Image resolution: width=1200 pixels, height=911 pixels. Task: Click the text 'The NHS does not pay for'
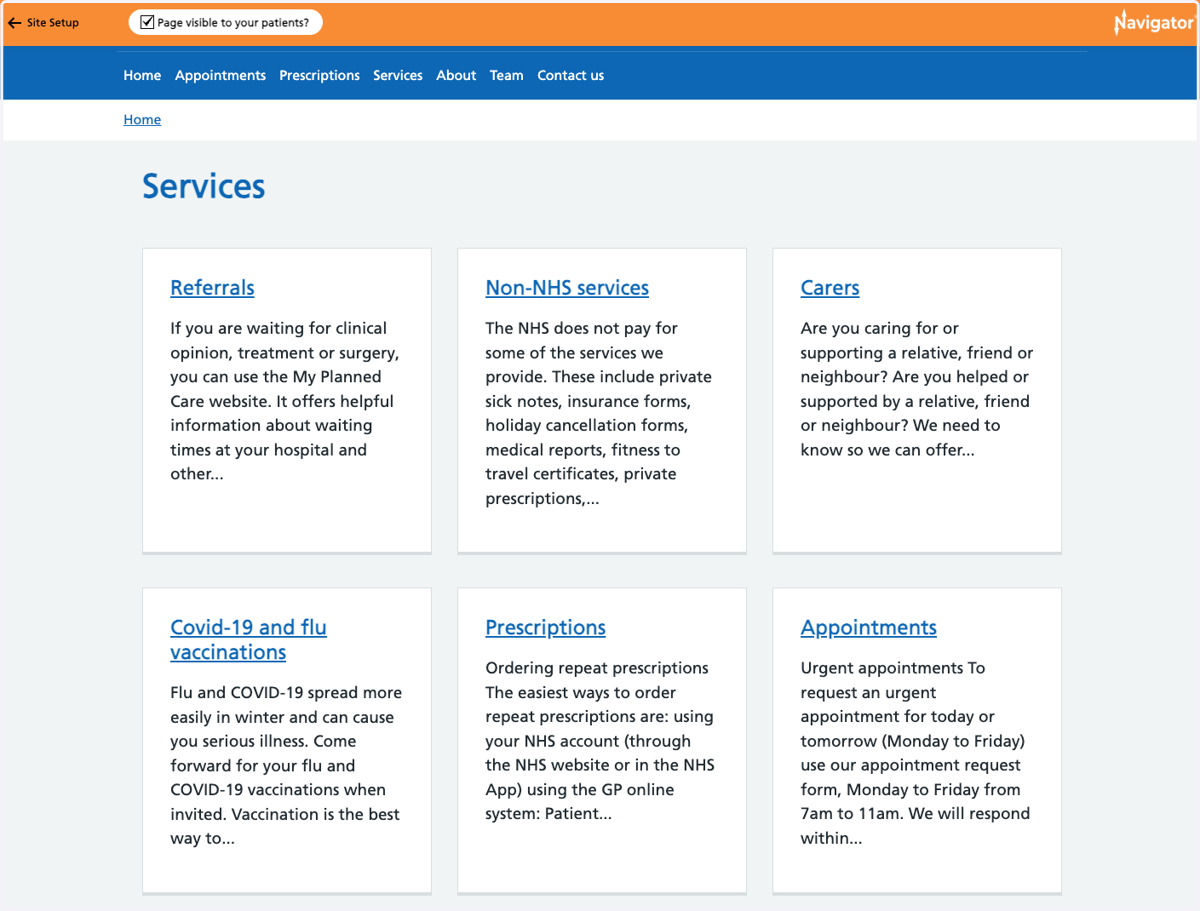(x=581, y=328)
